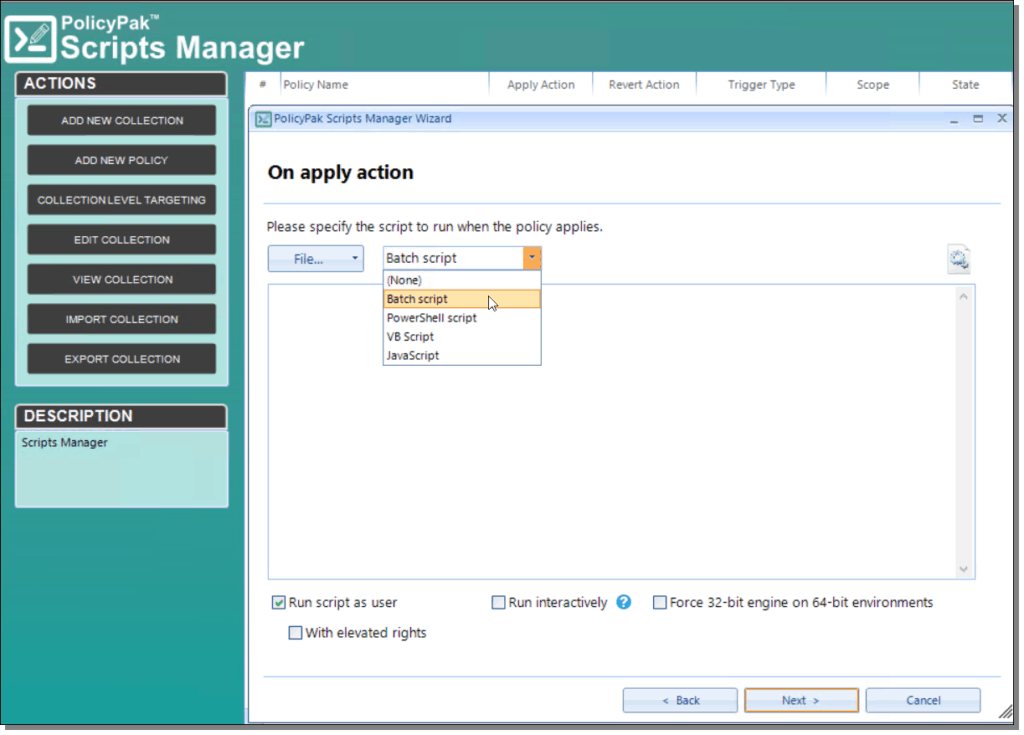This screenshot has width=1024, height=735.
Task: Click the IMPORT COLLECTION button
Action: (x=120, y=318)
